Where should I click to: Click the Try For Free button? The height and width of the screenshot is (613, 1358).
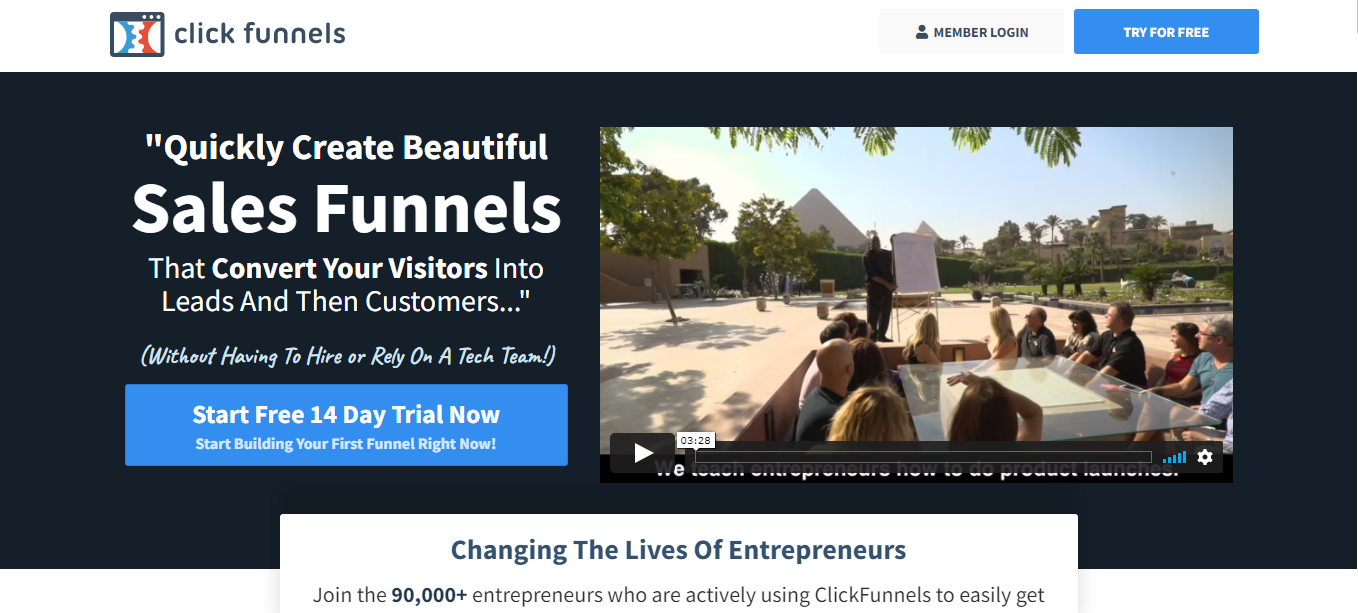click(x=1166, y=32)
